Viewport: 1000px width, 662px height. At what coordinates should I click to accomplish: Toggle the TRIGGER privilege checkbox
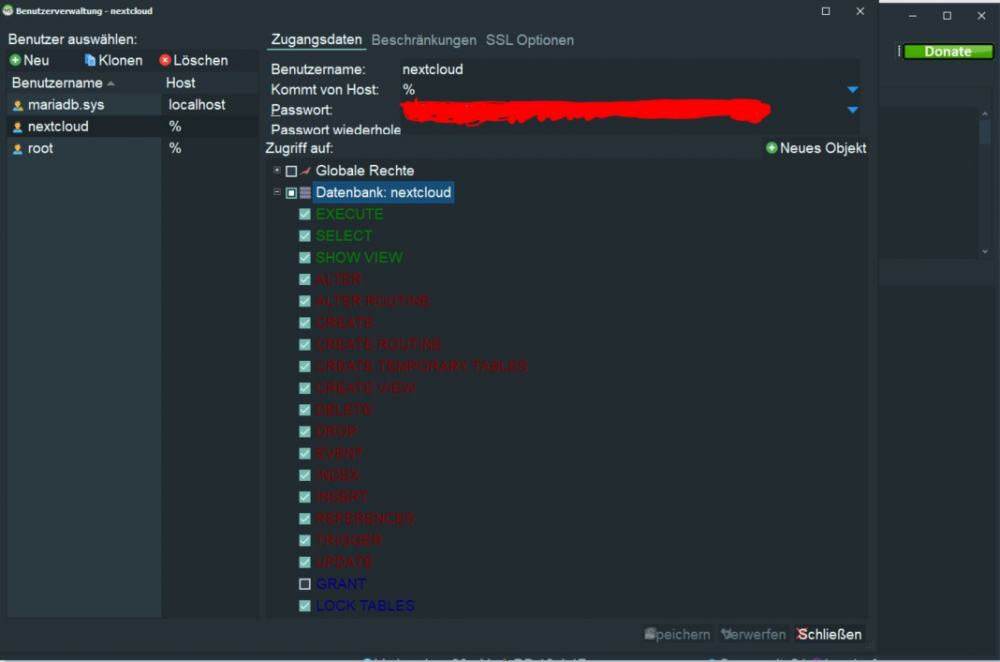point(305,540)
